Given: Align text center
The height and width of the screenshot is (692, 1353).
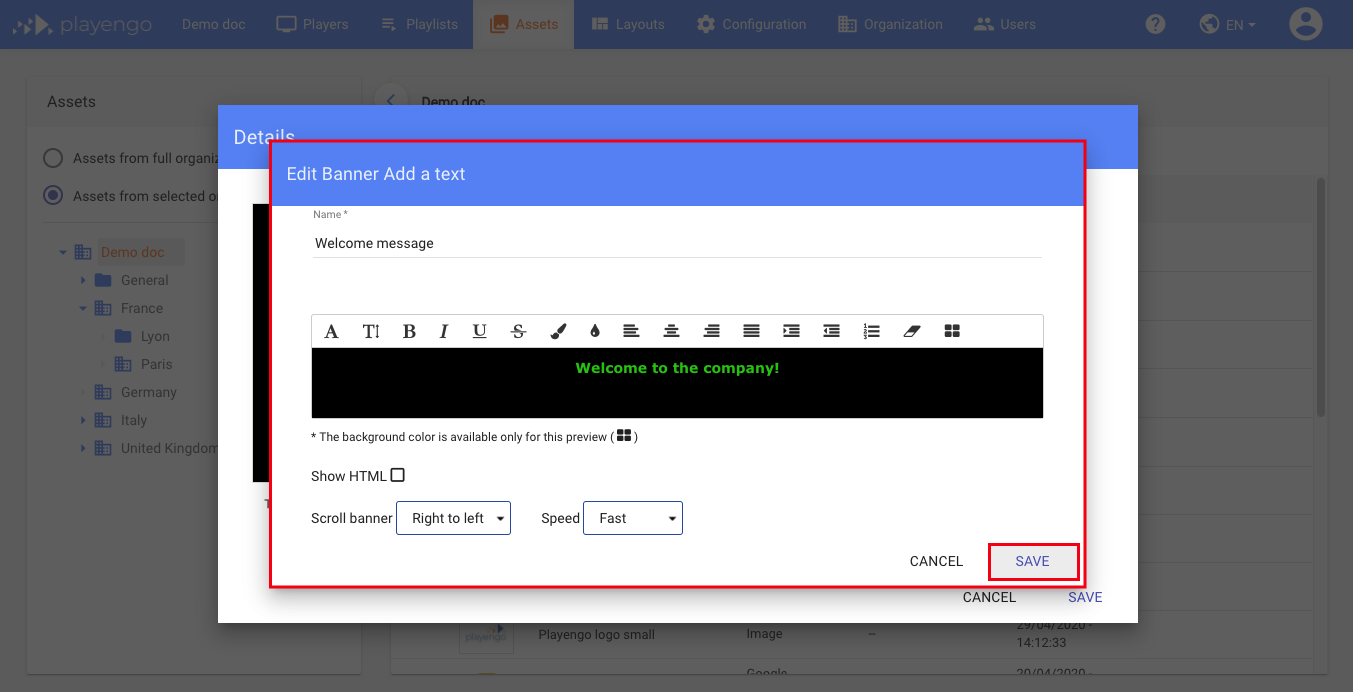Looking at the screenshot, I should 672,331.
